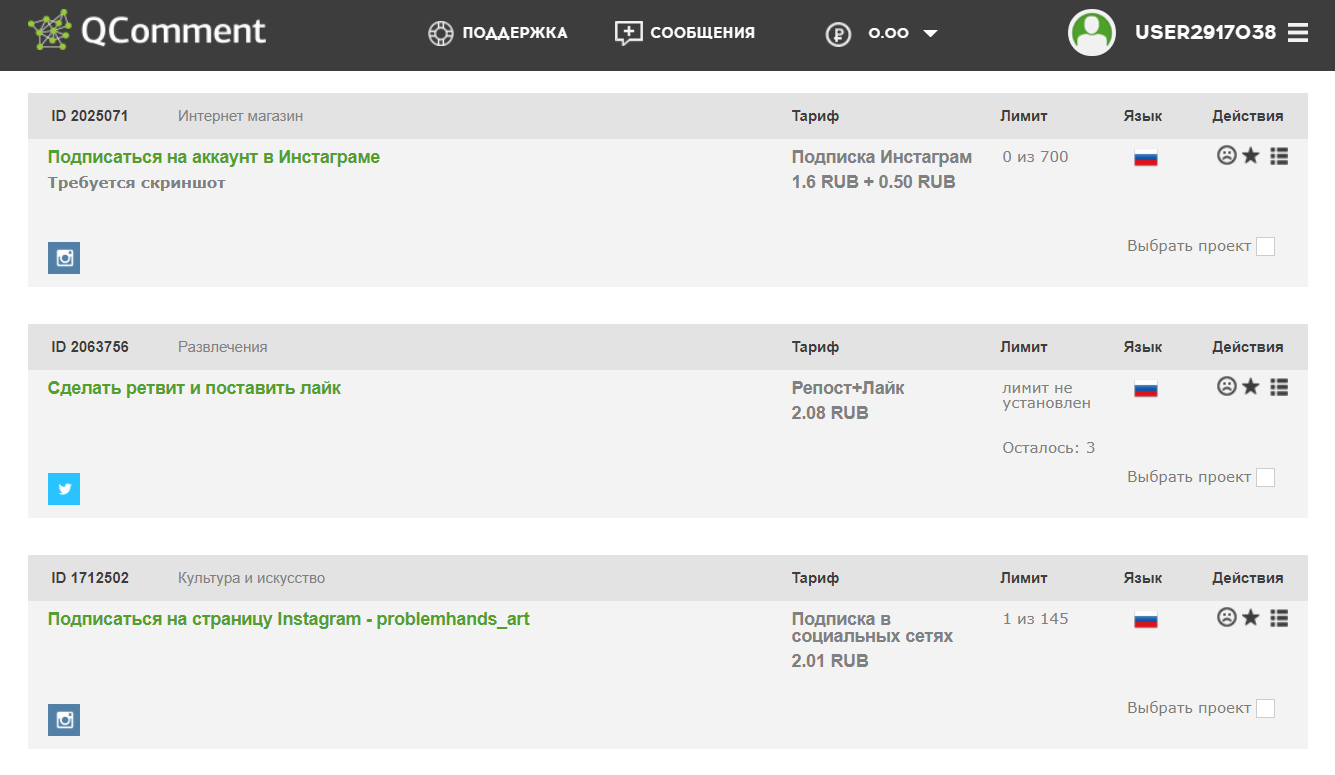Open list icon for project 2025071

(1278, 156)
